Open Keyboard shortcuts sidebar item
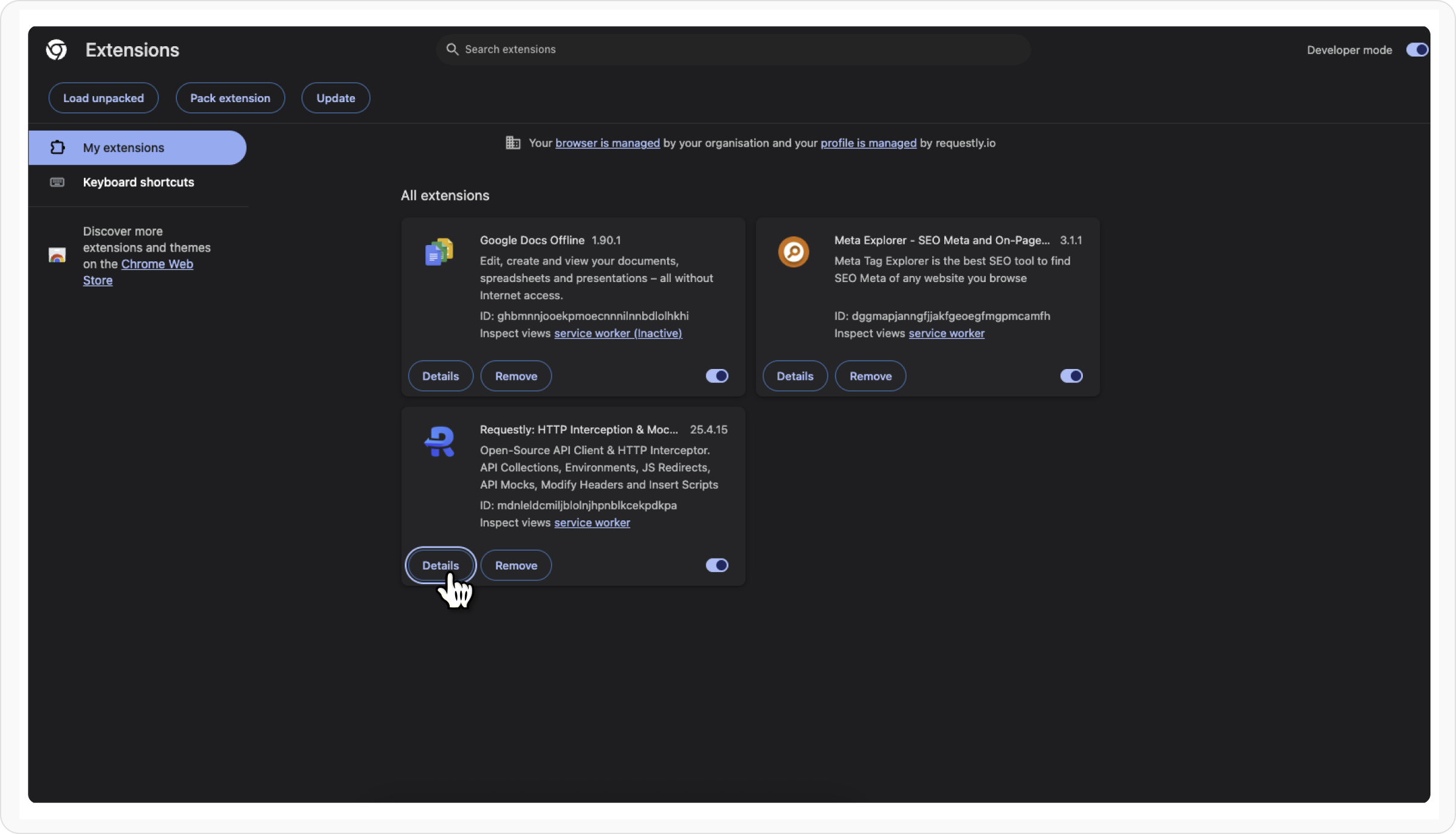 click(139, 182)
